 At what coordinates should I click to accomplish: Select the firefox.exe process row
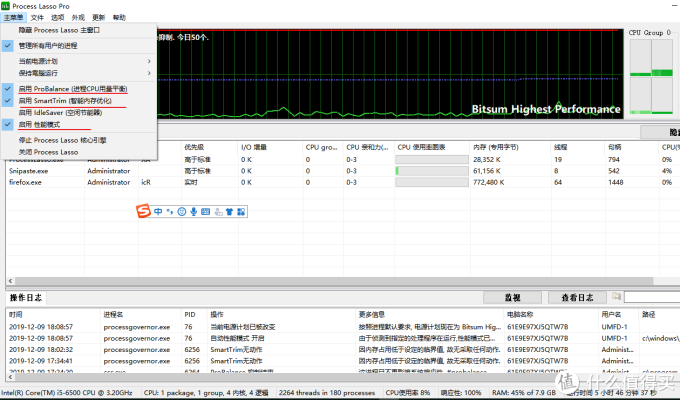[x=343, y=182]
